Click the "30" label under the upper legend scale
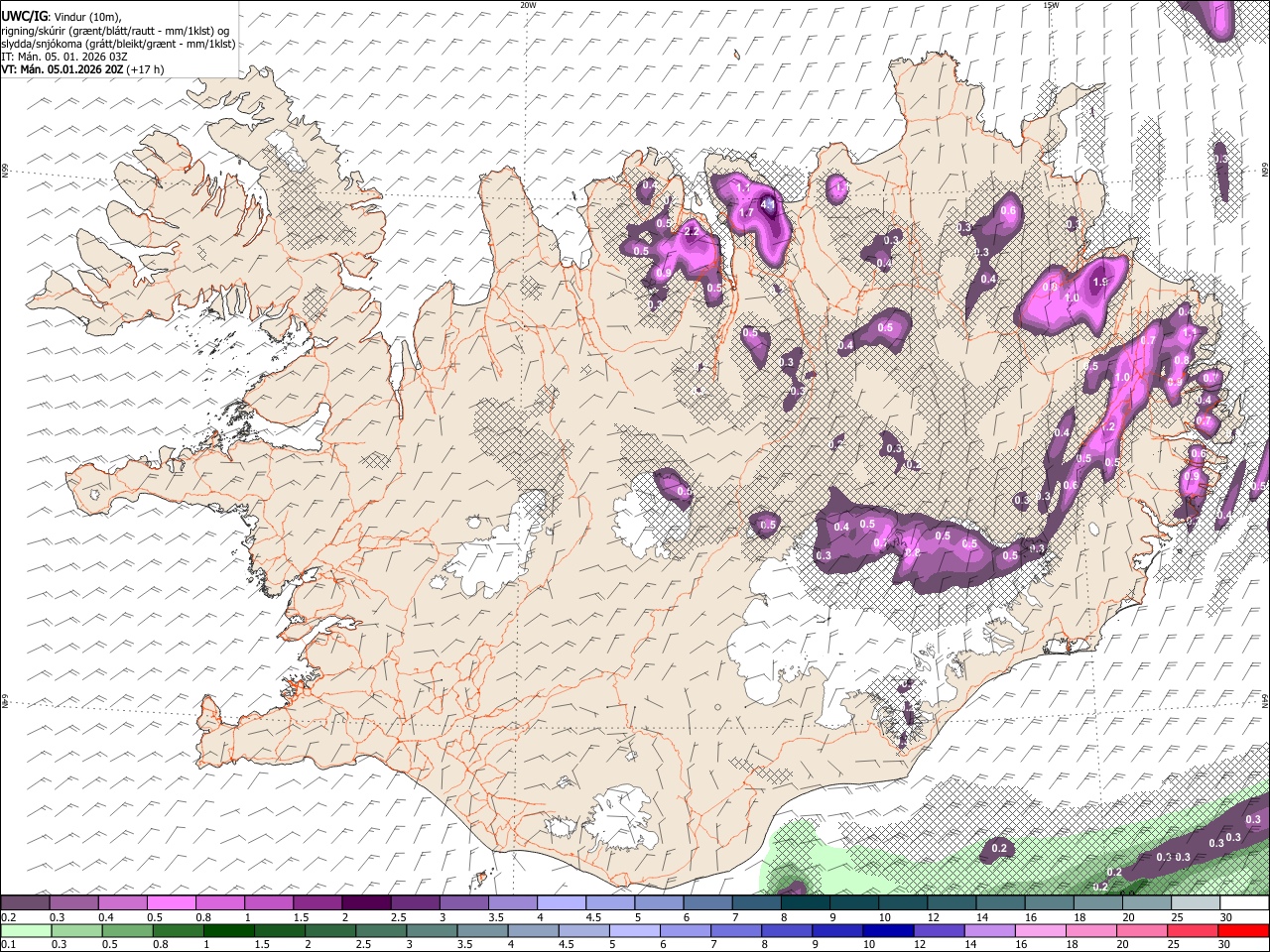Screen dimensions: 1270x952 click(1226, 917)
